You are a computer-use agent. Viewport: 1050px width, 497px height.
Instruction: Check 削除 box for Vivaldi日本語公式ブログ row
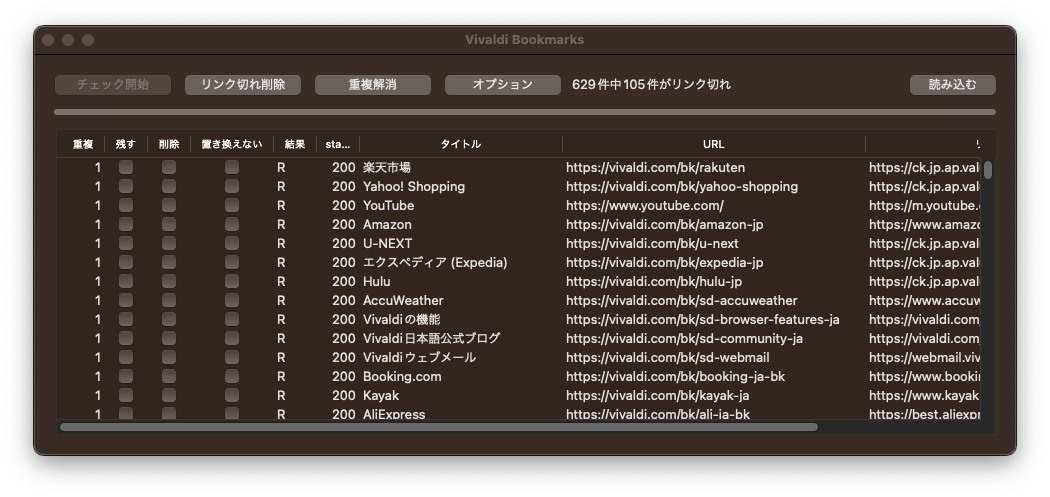(169, 338)
